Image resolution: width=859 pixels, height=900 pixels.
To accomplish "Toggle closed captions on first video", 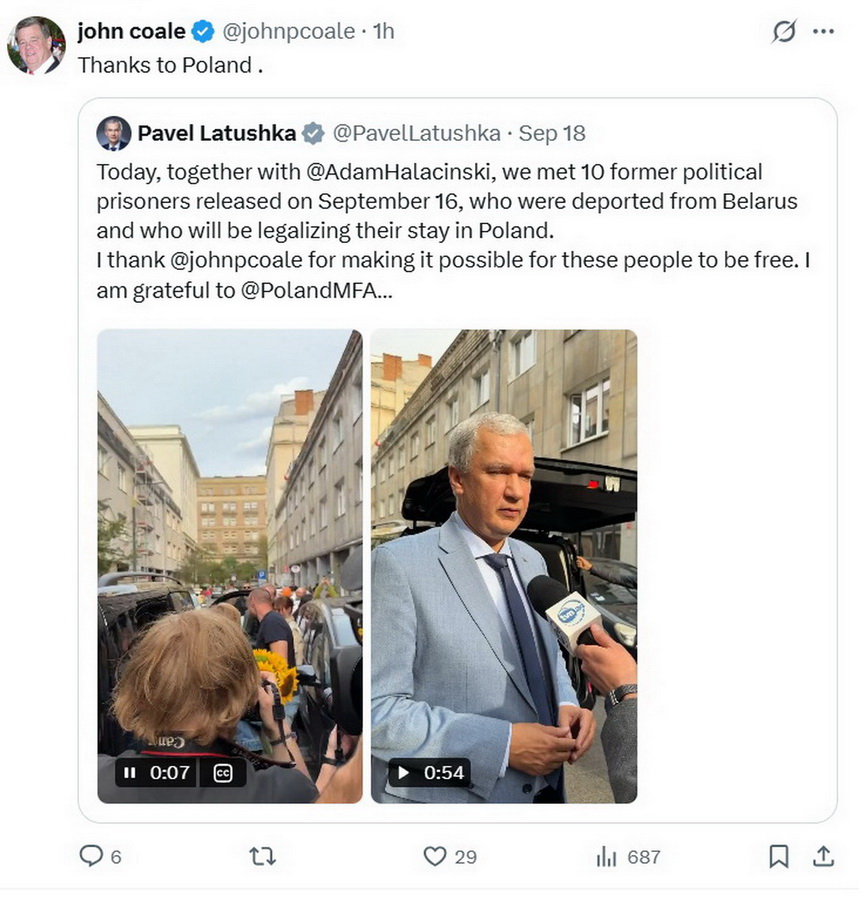I will pos(223,773).
